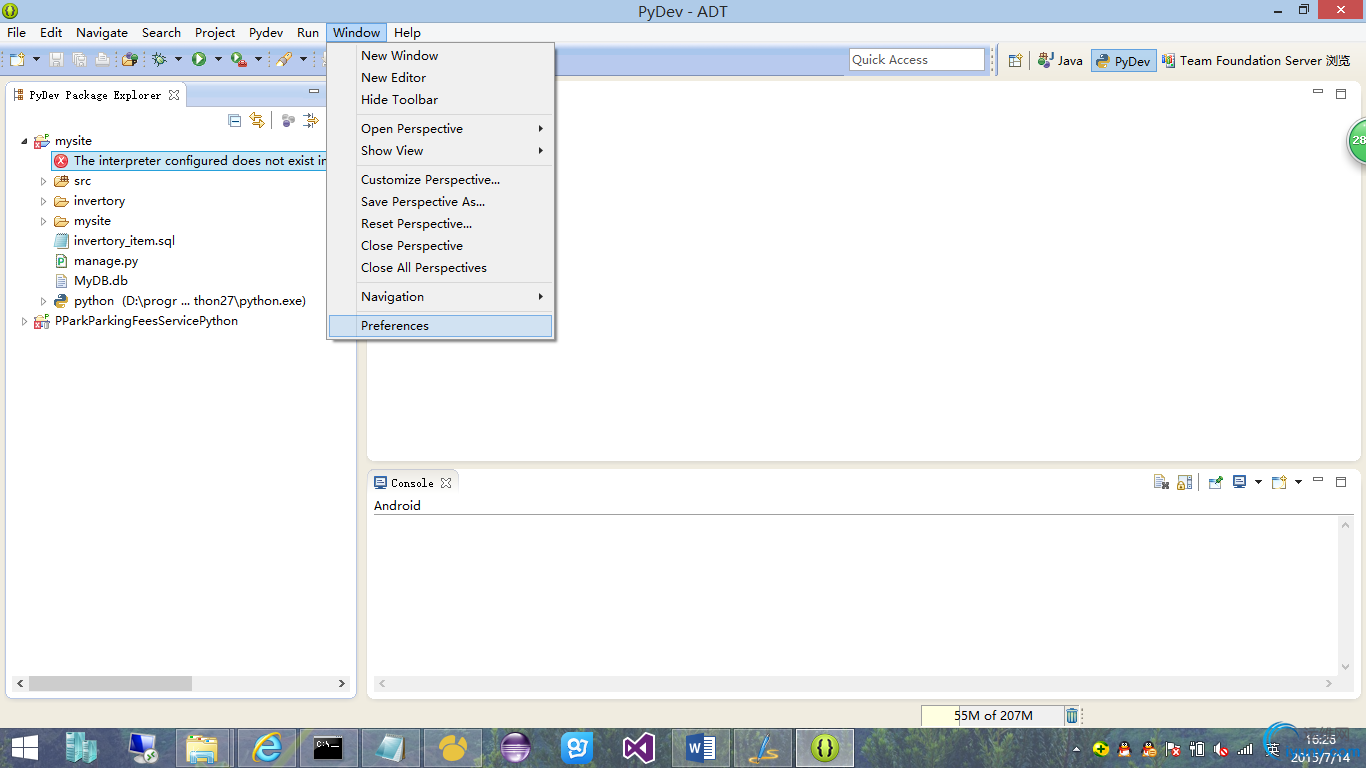Click the Windows Start button
This screenshot has height=768, width=1366.
[24, 747]
